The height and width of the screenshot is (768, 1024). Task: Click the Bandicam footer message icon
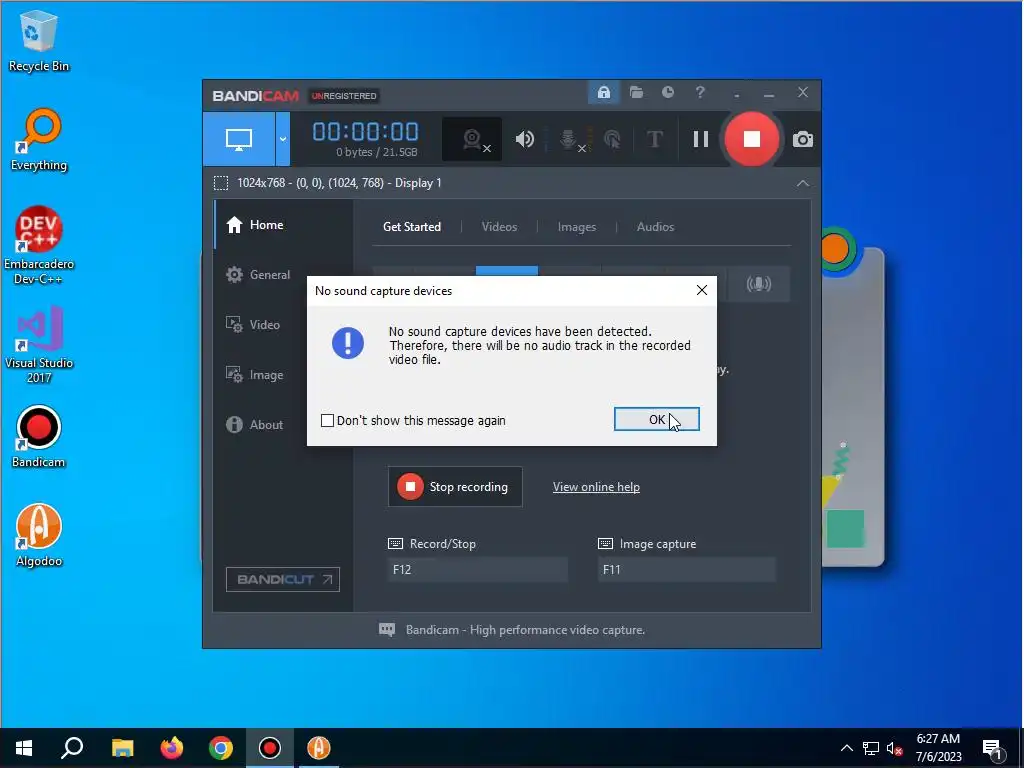point(387,630)
